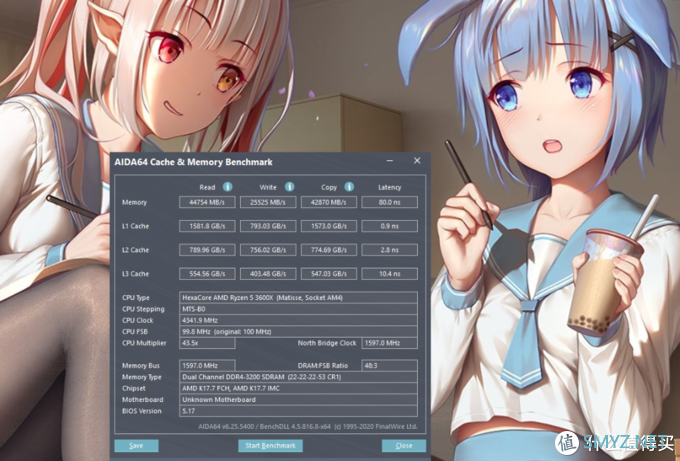
Task: Minimize the AIDA64 benchmark window
Action: 389,161
